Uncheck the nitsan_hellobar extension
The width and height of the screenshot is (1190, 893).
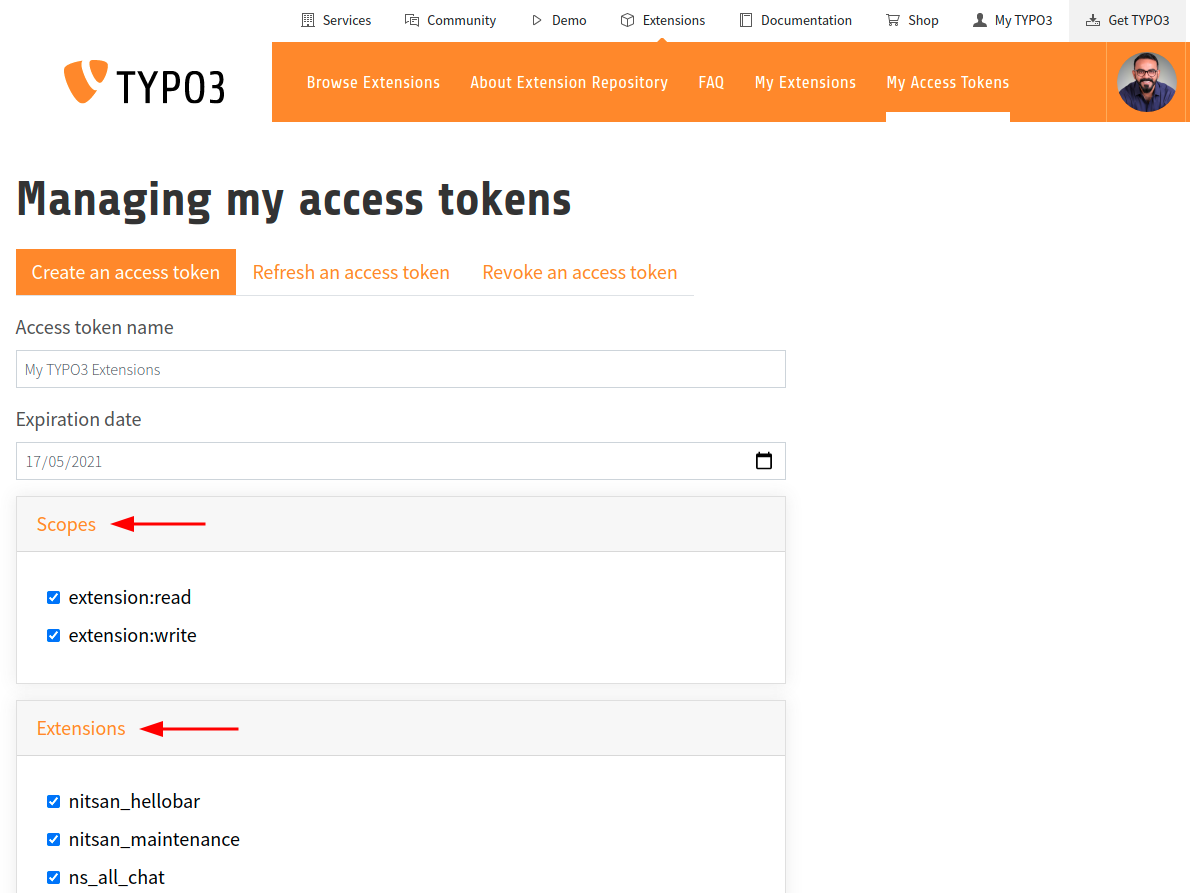[x=53, y=801]
